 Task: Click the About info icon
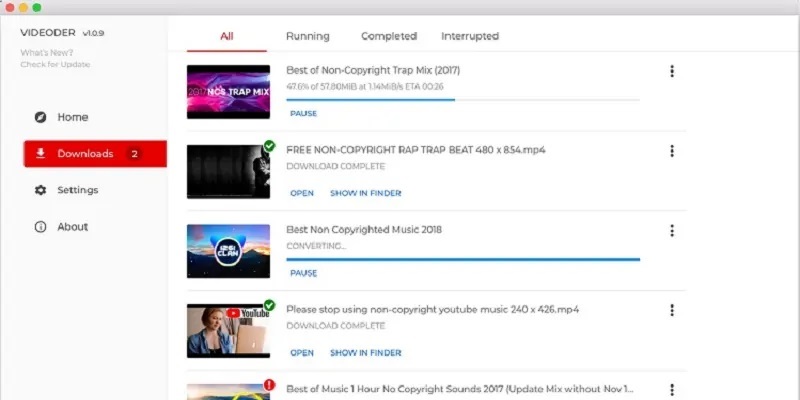(40, 227)
